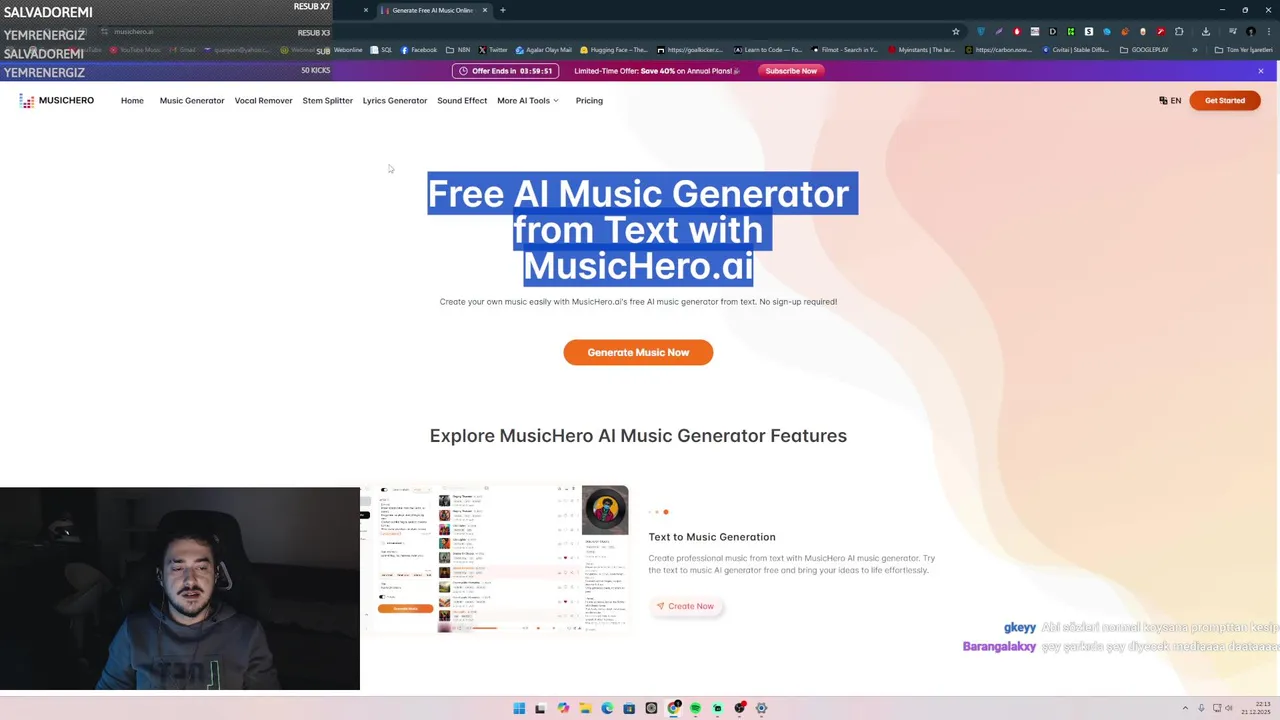This screenshot has height=720, width=1280.
Task: Open the Agalar Olayı Mail bookmark
Action: coord(544,50)
